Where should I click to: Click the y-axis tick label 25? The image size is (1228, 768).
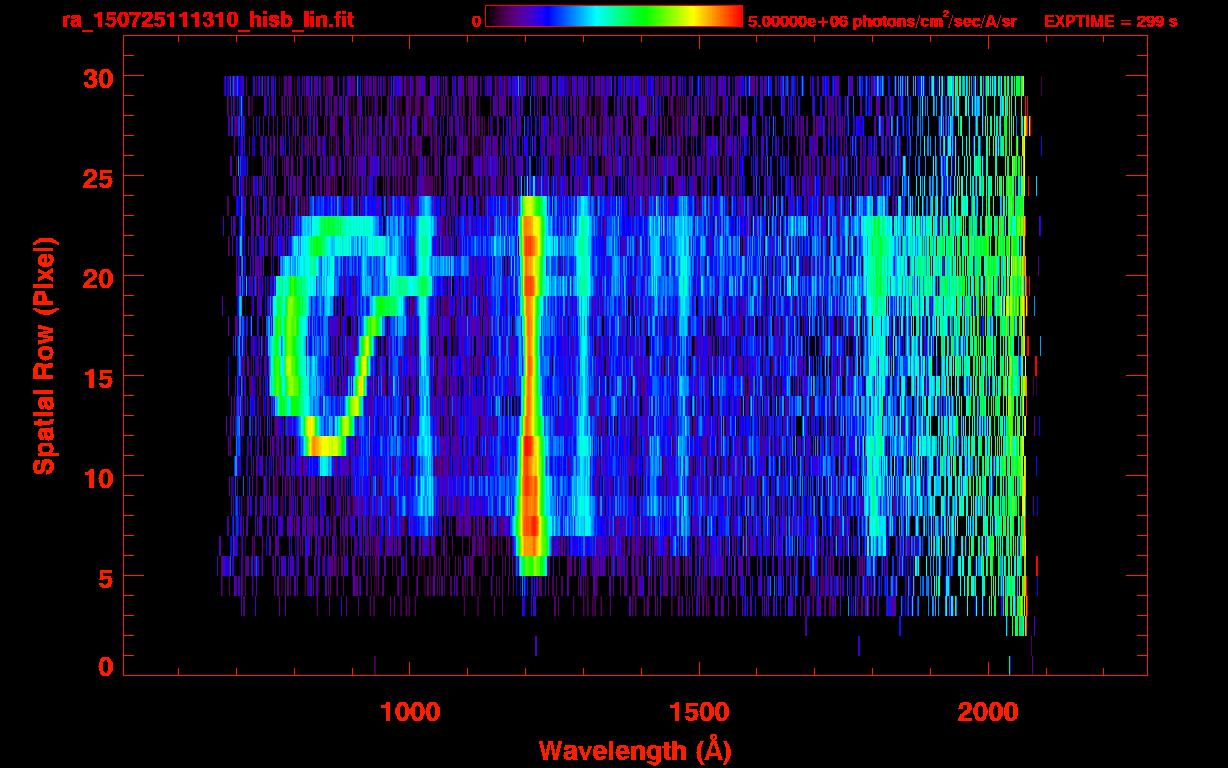[x=96, y=177]
